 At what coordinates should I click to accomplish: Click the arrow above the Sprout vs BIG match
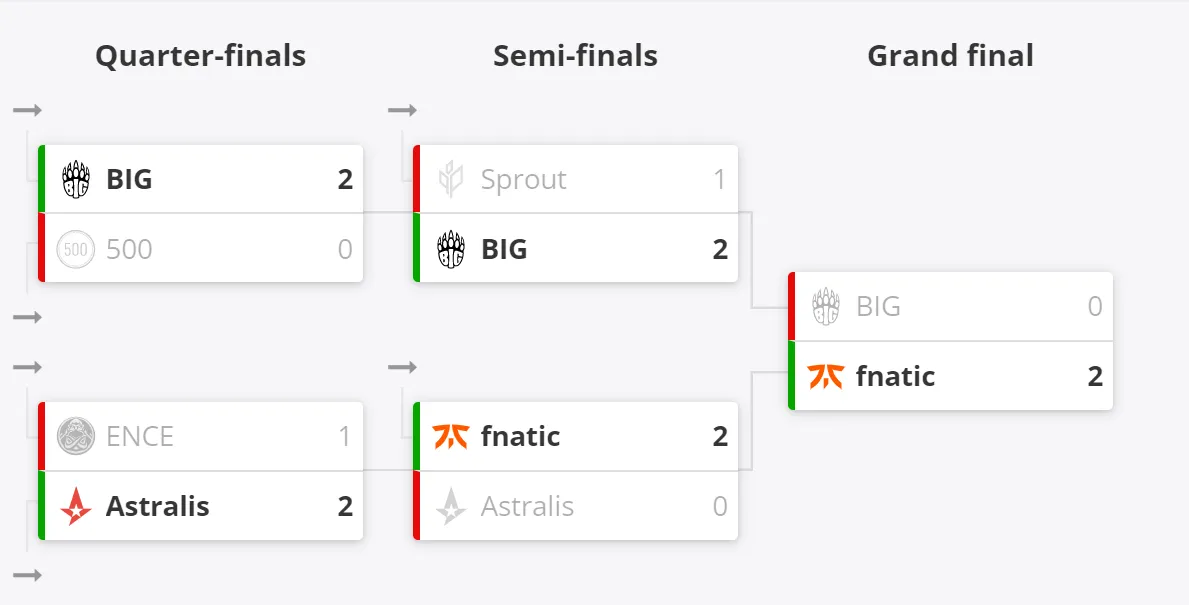click(x=403, y=111)
